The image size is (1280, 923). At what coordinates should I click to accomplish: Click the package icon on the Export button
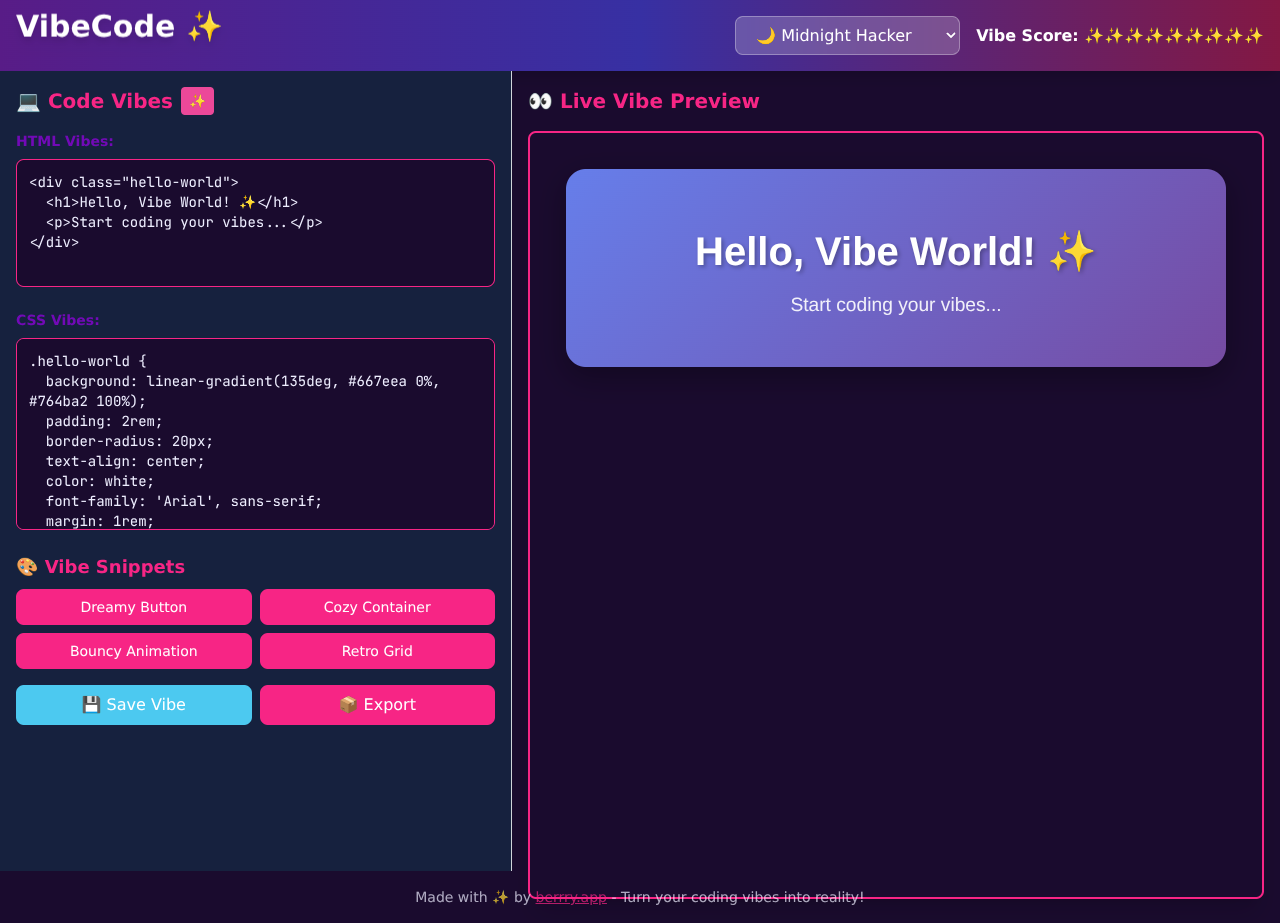(x=347, y=704)
